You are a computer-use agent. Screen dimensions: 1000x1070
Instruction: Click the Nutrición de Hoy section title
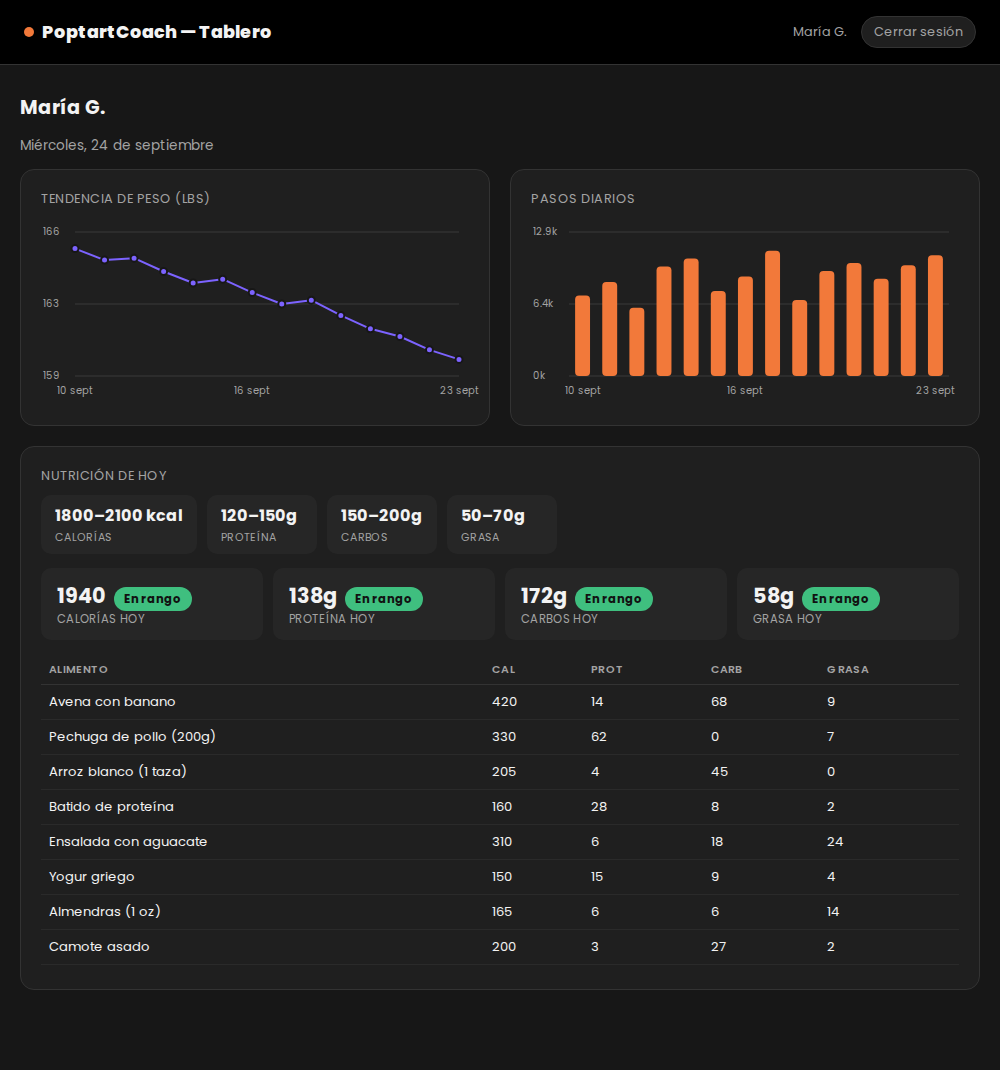(x=104, y=476)
